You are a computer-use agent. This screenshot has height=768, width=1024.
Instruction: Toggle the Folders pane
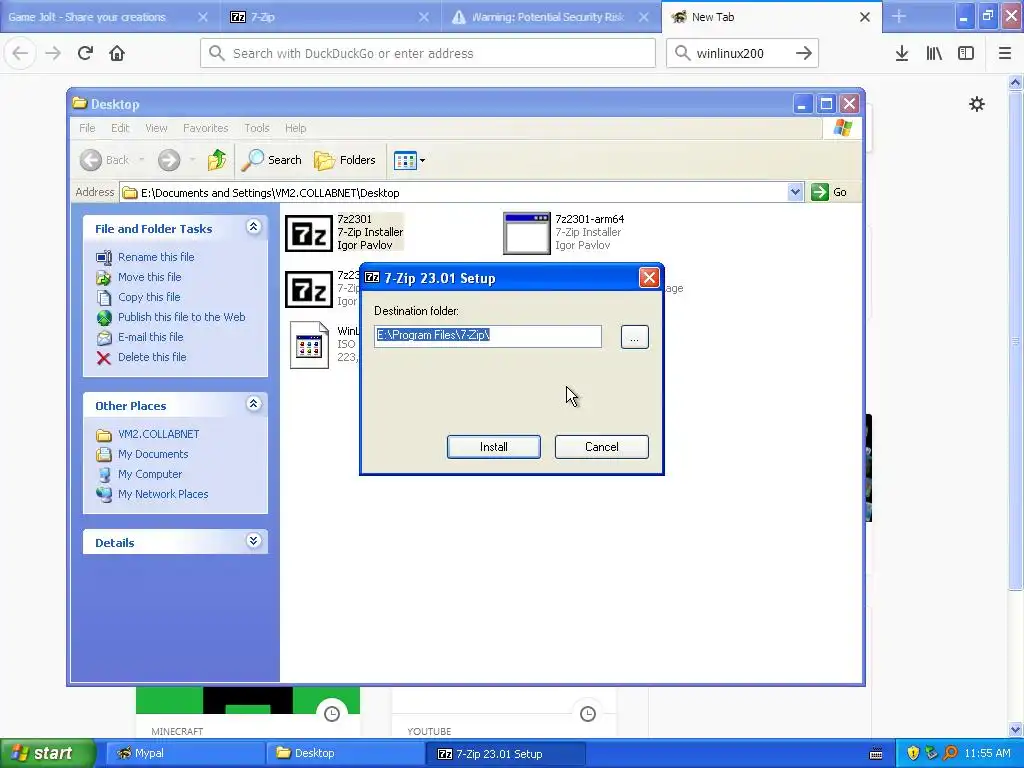[x=345, y=160]
